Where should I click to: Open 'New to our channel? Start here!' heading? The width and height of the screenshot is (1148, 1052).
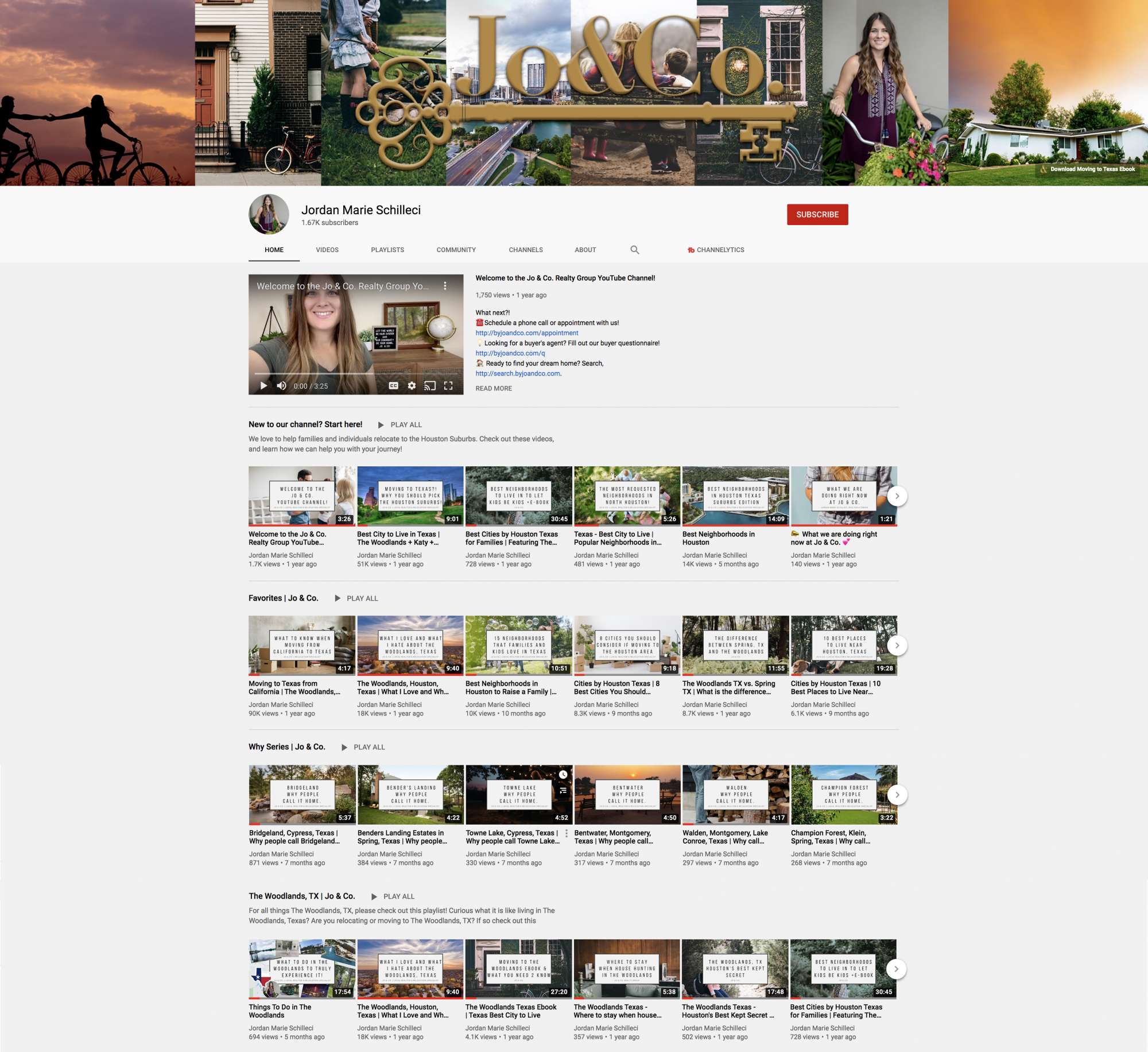pos(305,424)
